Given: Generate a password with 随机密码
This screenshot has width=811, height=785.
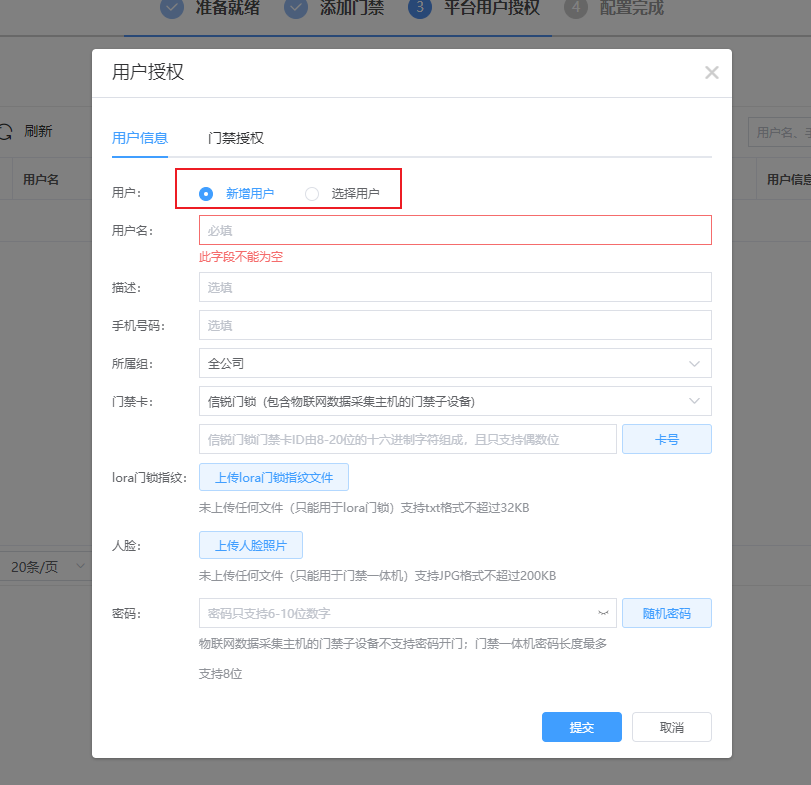Looking at the screenshot, I should pyautogui.click(x=667, y=613).
